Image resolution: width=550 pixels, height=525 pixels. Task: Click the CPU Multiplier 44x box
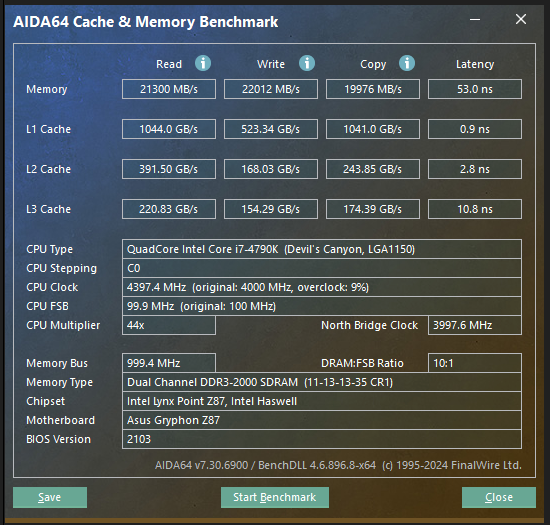coord(169,325)
